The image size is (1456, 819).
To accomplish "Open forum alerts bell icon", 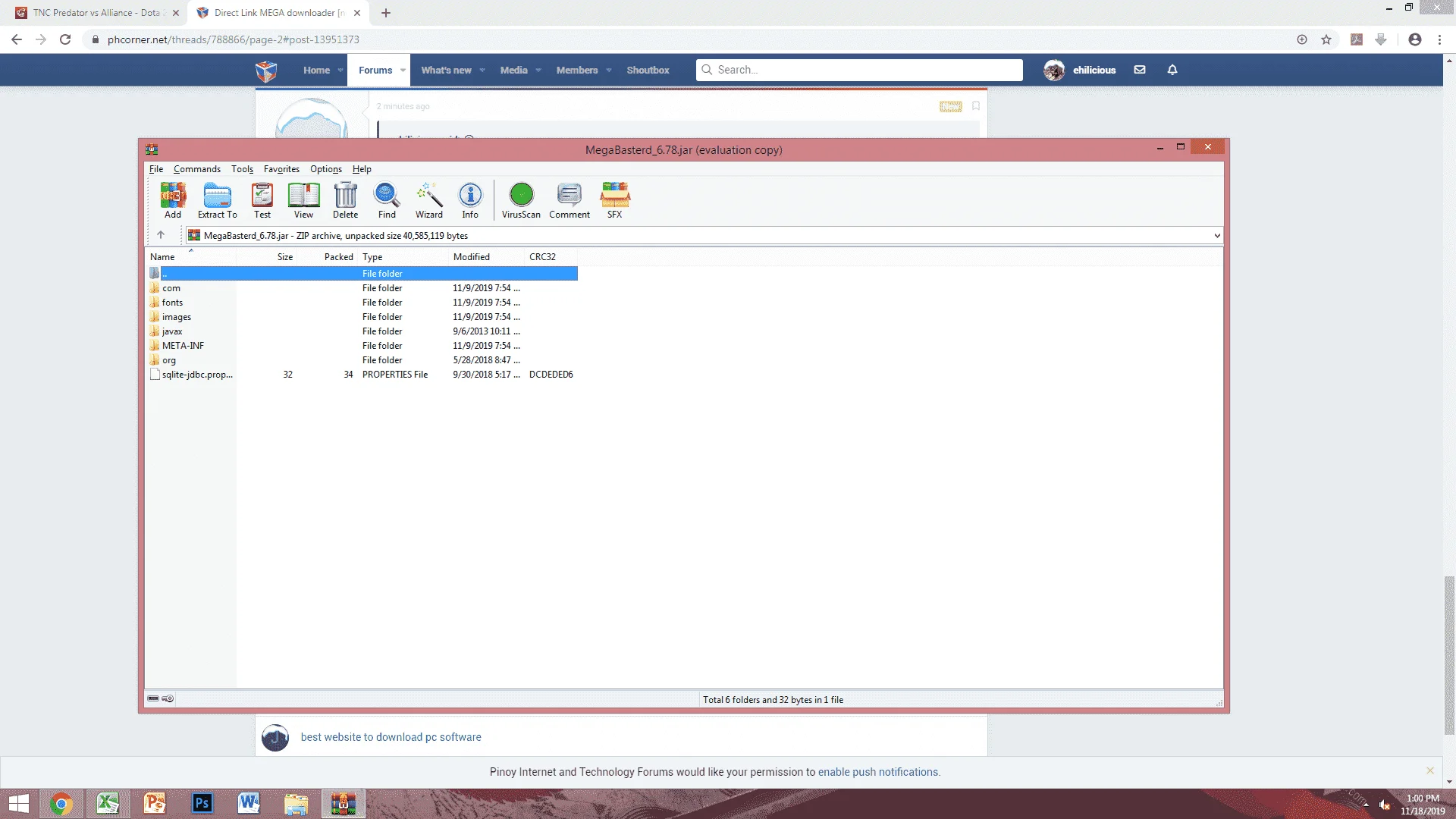I will pos(1172,70).
